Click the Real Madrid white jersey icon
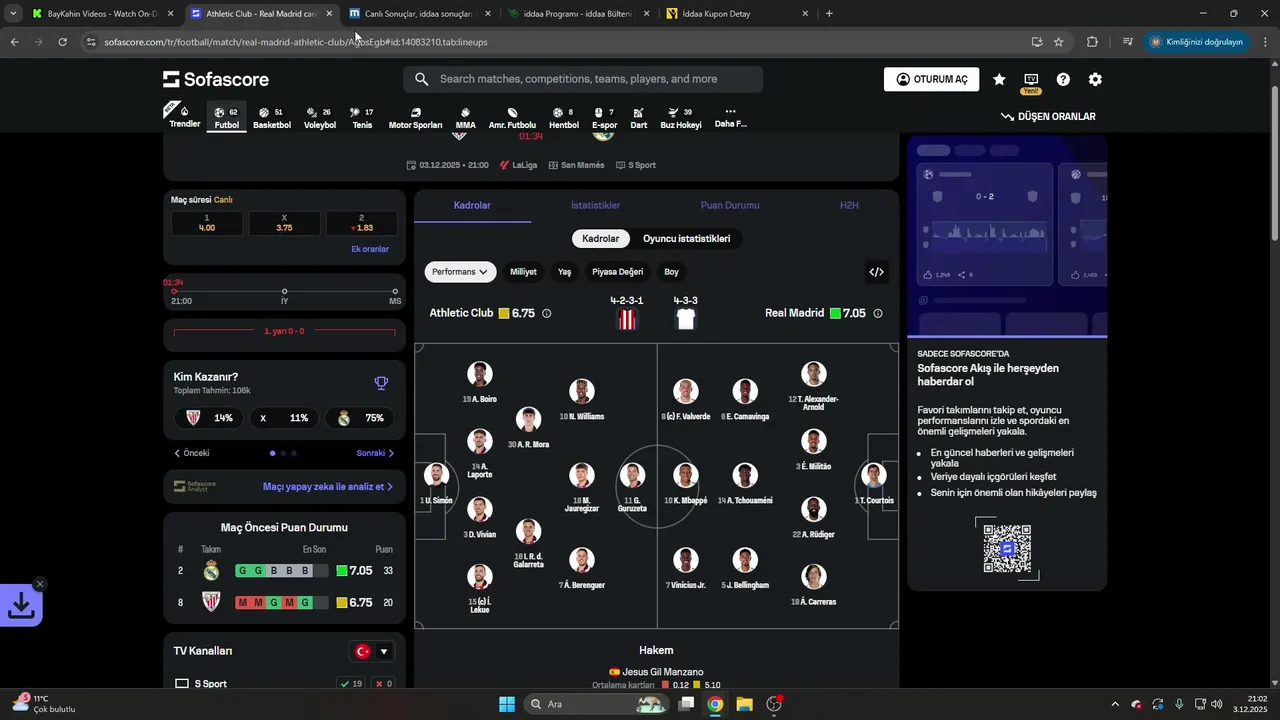 pyautogui.click(x=685, y=319)
